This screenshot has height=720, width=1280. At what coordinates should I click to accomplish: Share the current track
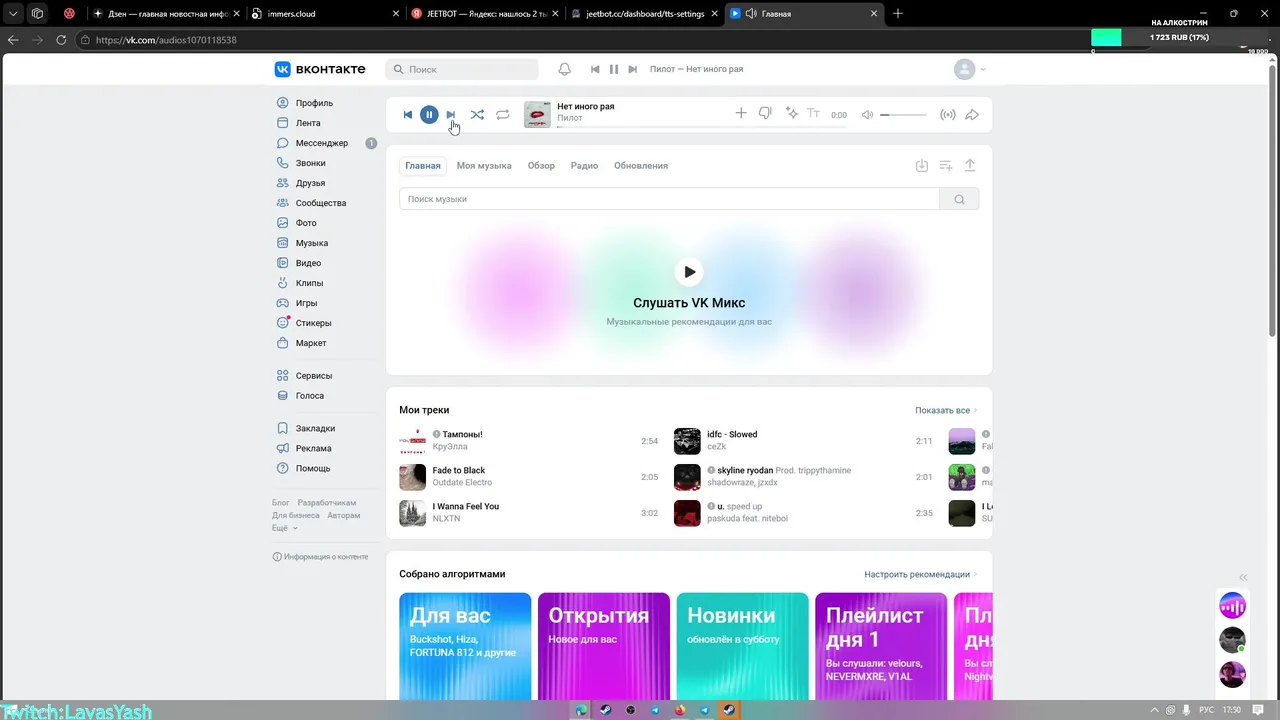[x=972, y=115]
